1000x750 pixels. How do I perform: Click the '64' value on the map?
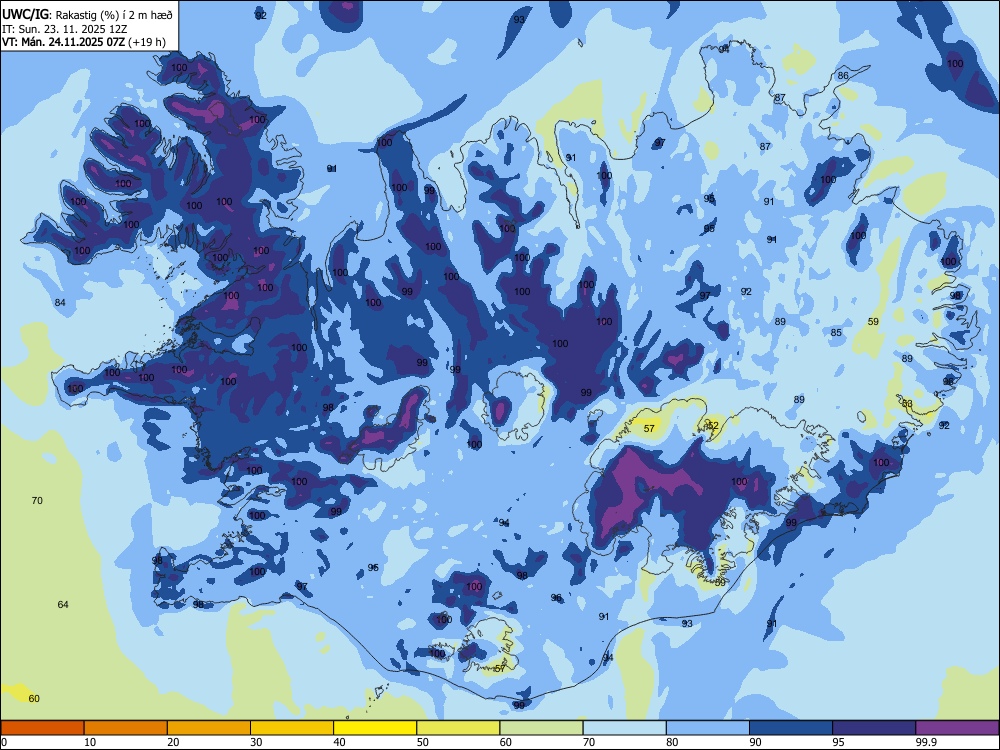(x=63, y=605)
